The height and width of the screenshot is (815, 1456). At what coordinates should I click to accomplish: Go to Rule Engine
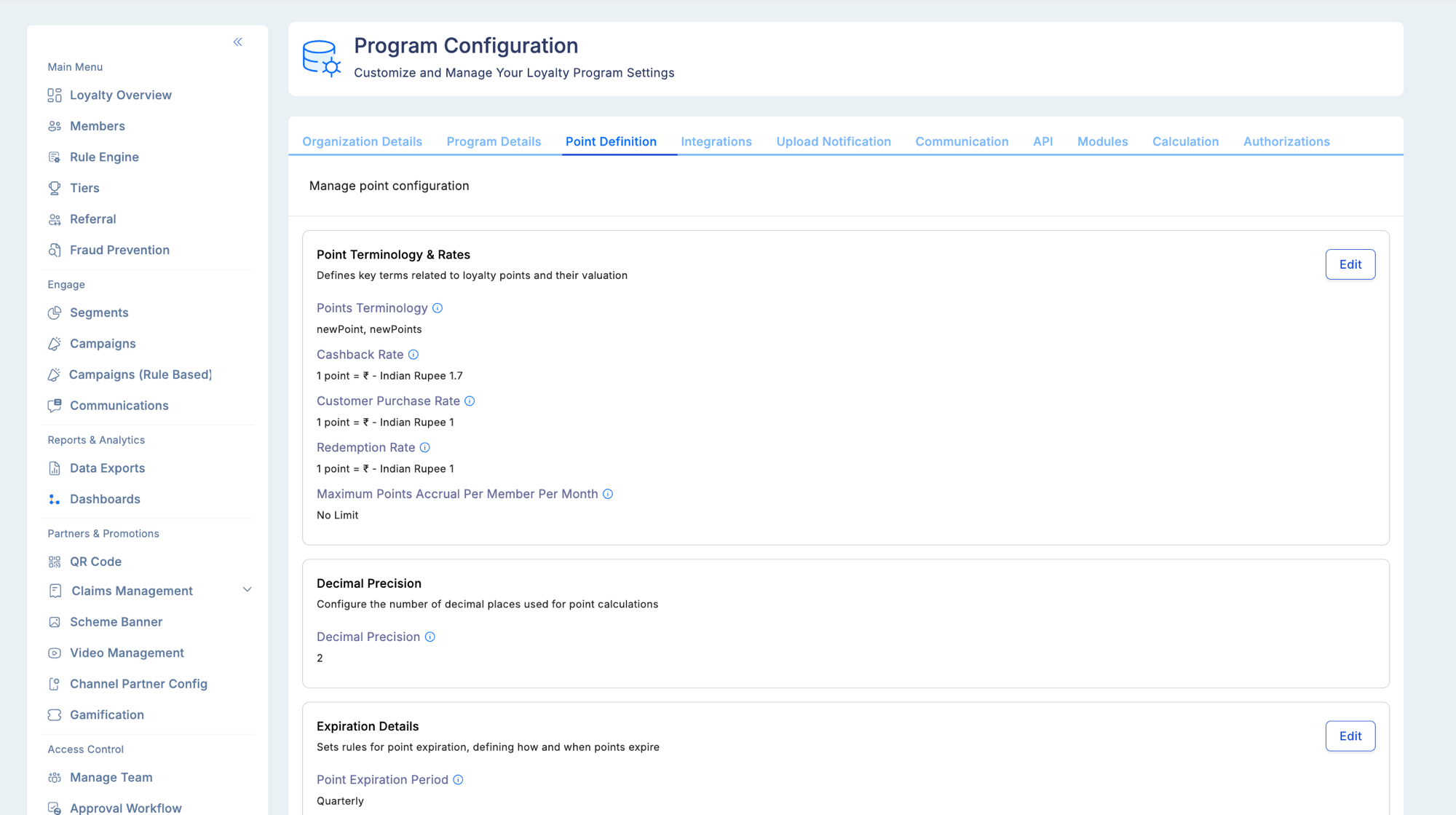pos(104,157)
